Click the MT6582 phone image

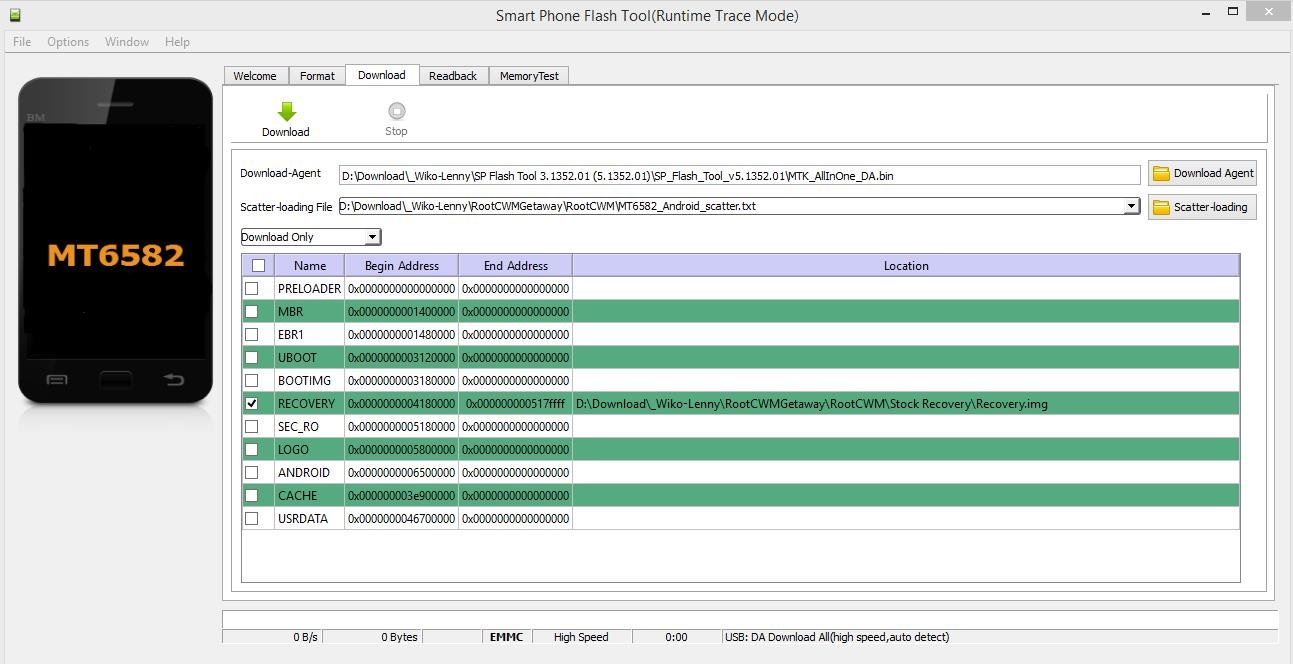click(115, 241)
